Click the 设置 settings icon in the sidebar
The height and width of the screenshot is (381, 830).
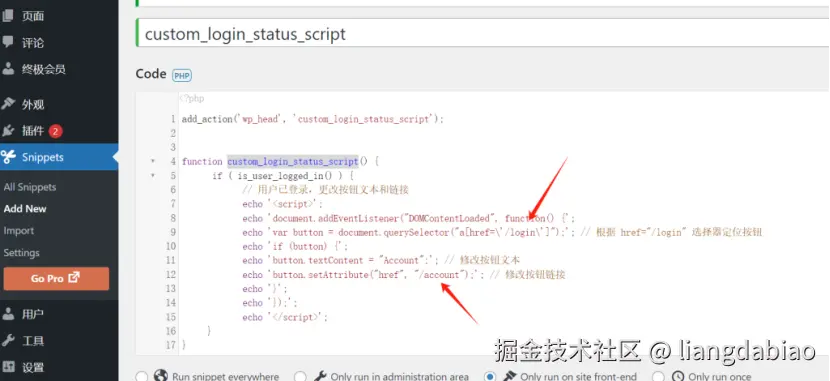7,367
